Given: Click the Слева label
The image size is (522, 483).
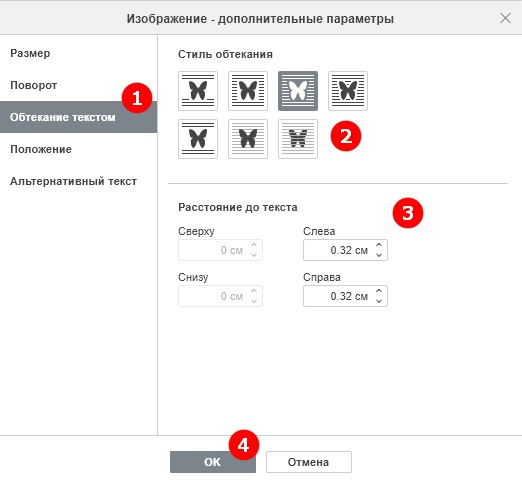Looking at the screenshot, I should pos(319,231).
